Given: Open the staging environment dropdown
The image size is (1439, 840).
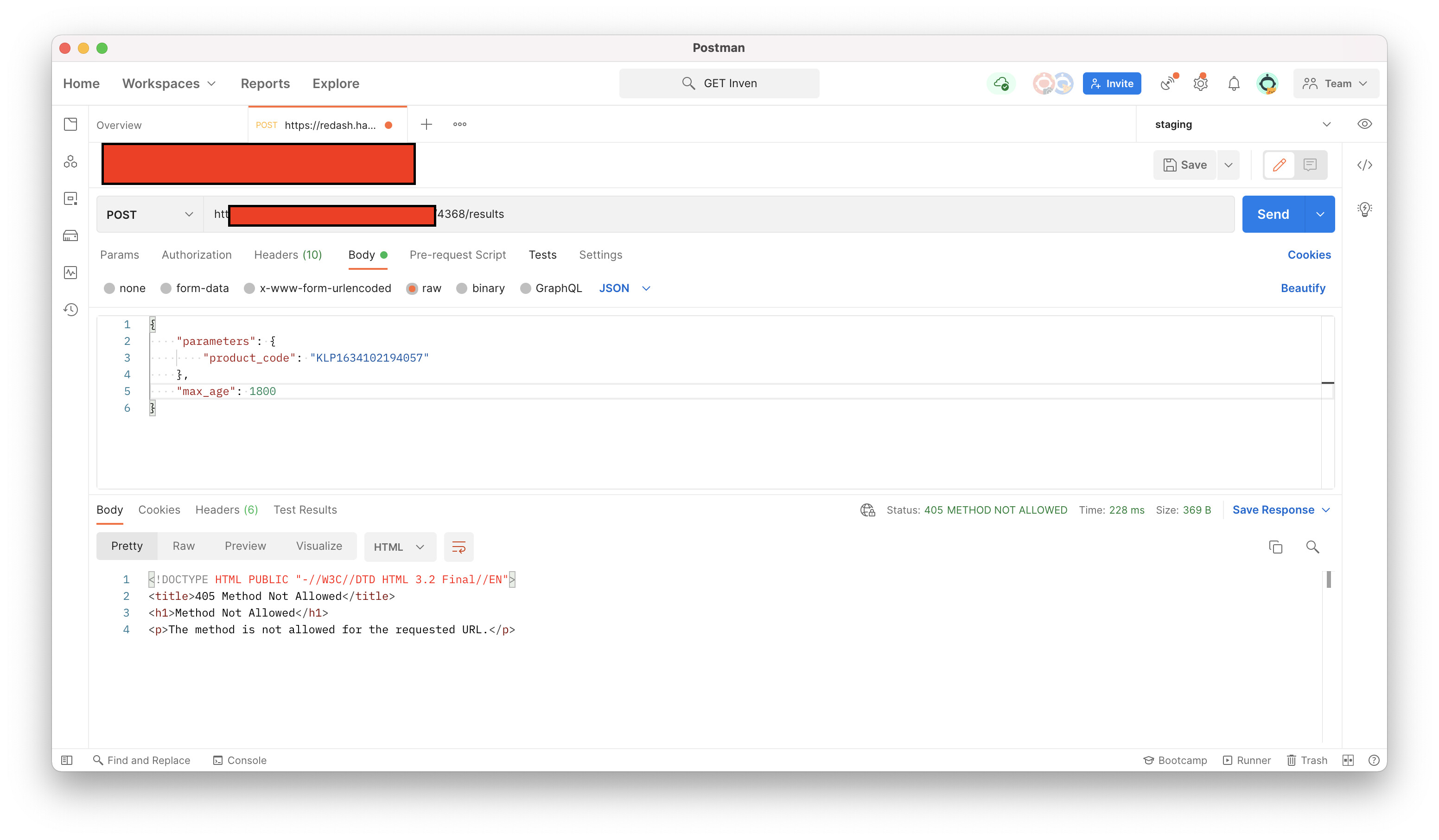Looking at the screenshot, I should [x=1242, y=125].
